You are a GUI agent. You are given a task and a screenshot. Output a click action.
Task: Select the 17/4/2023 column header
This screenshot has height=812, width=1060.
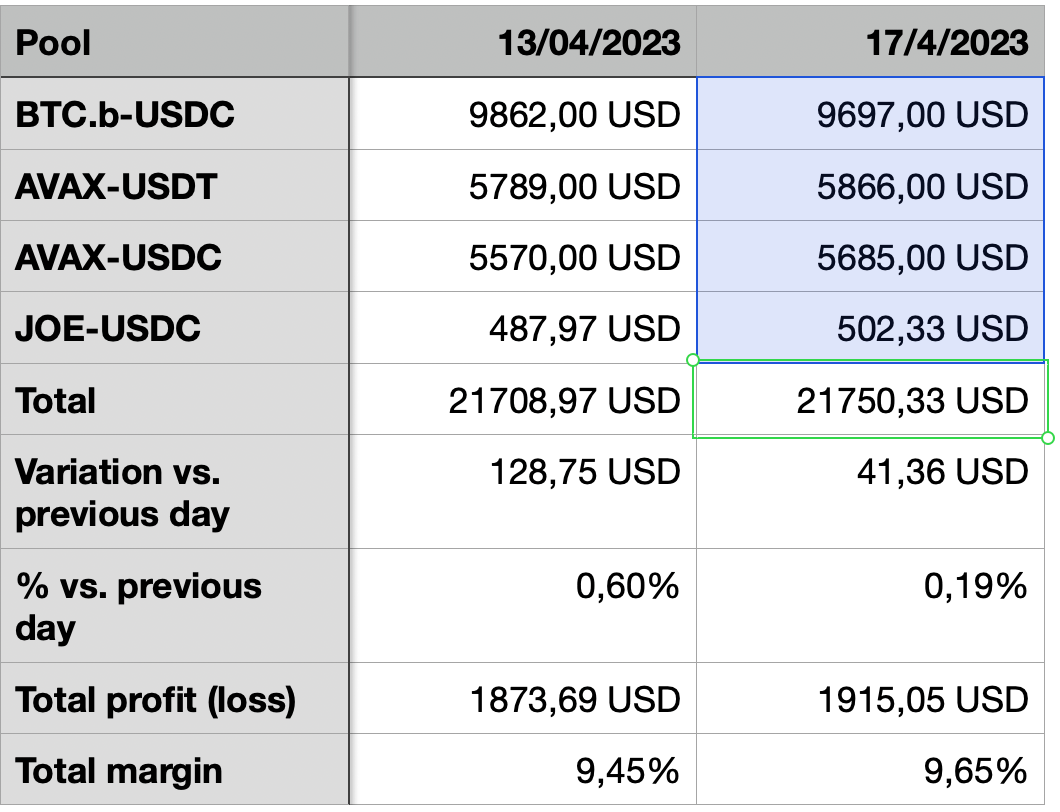(x=870, y=42)
